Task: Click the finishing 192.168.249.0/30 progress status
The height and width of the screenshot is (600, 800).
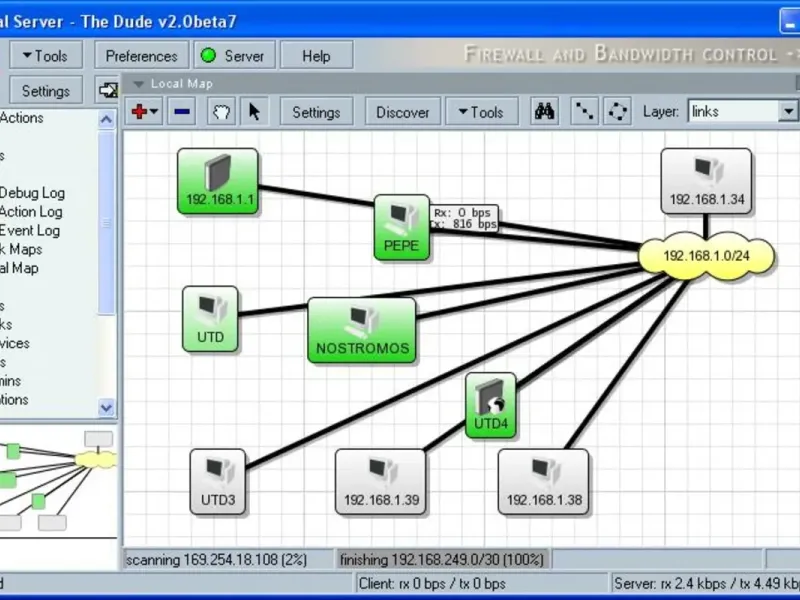Action: pyautogui.click(x=442, y=560)
